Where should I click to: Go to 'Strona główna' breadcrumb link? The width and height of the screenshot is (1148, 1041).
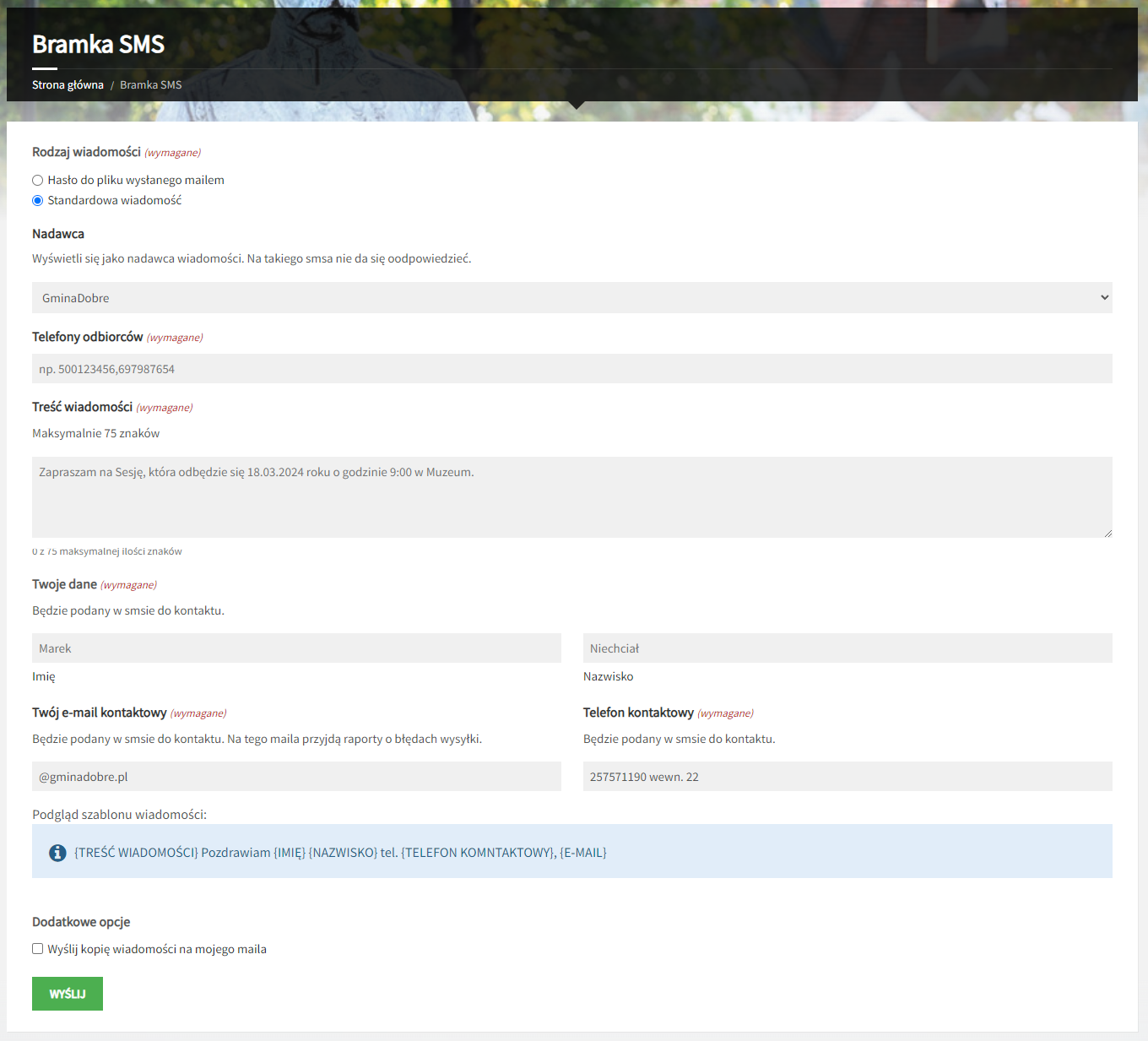(x=68, y=84)
